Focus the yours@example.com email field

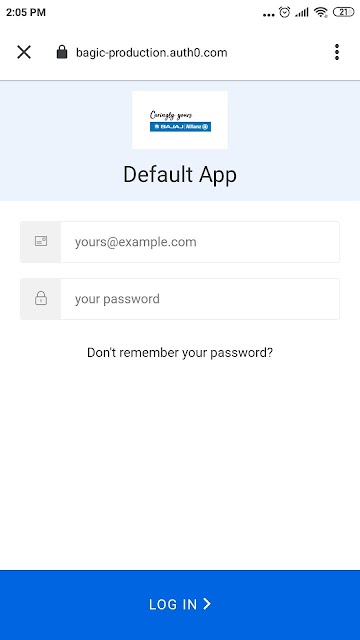pos(180,242)
